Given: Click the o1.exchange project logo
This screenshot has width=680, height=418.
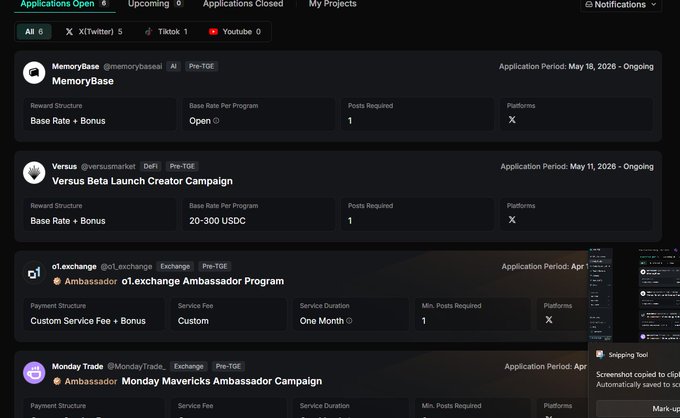Looking at the screenshot, I should 34,273.
